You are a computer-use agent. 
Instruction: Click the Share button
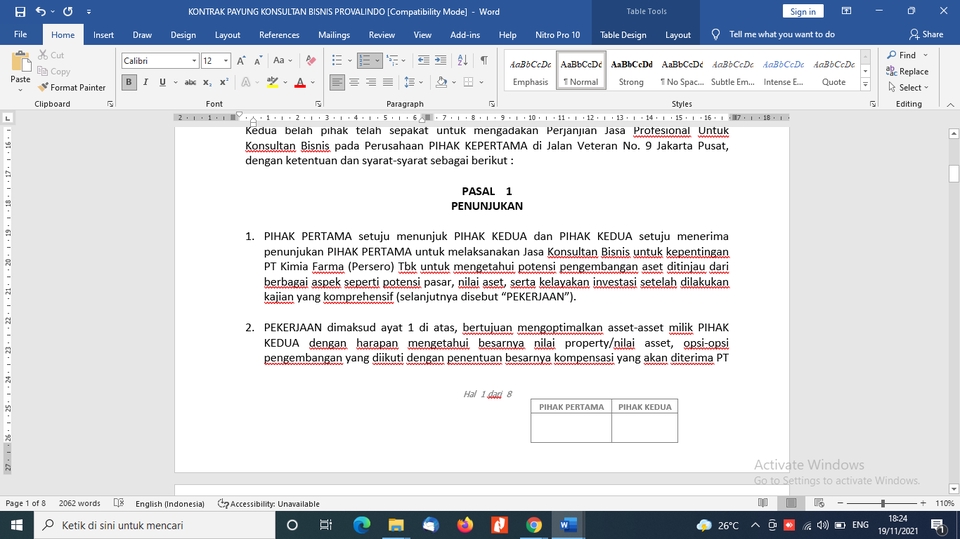926,34
